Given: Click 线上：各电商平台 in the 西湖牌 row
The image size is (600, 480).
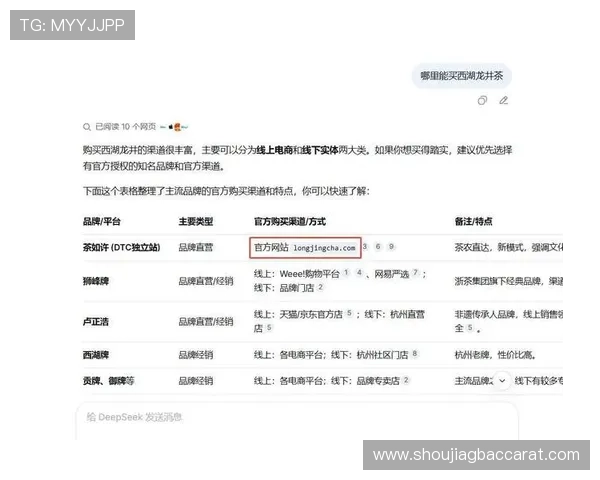Looking at the screenshot, I should (289, 355).
